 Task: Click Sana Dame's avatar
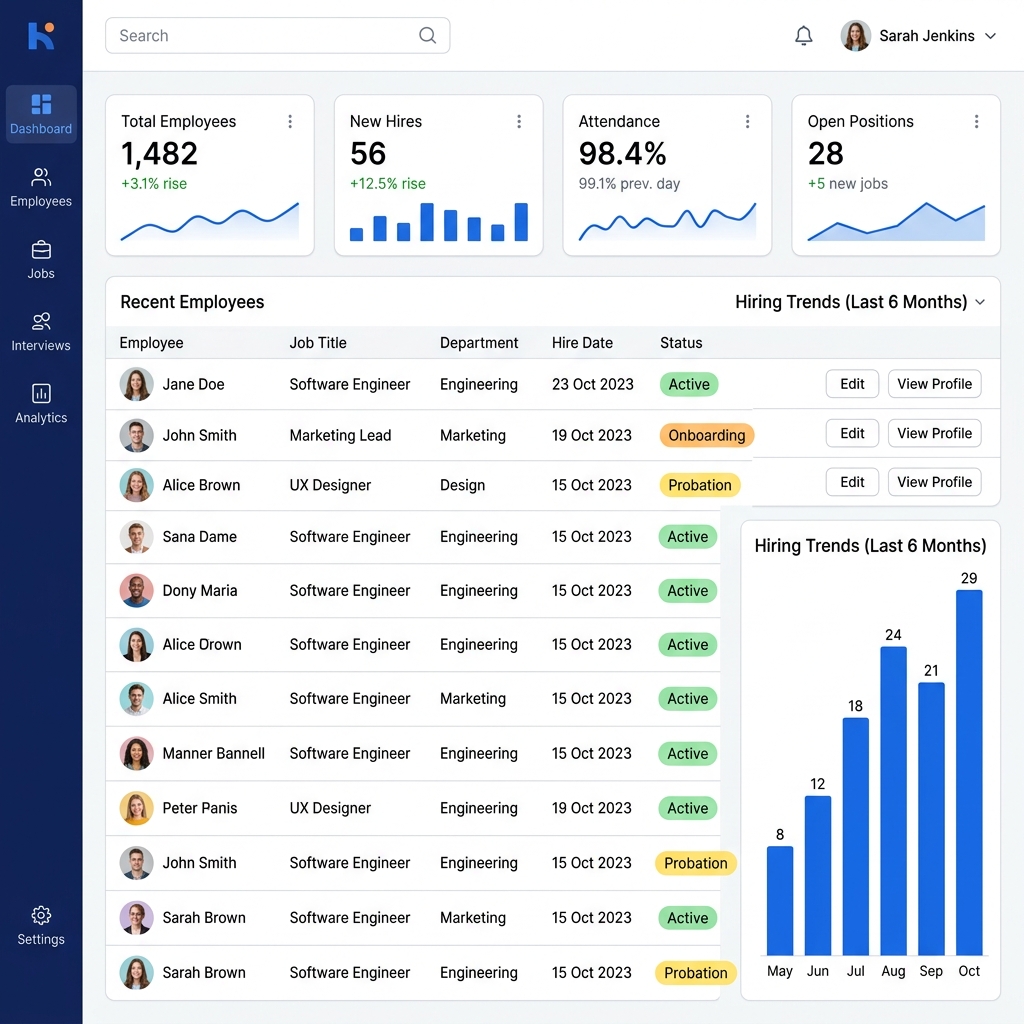(136, 537)
